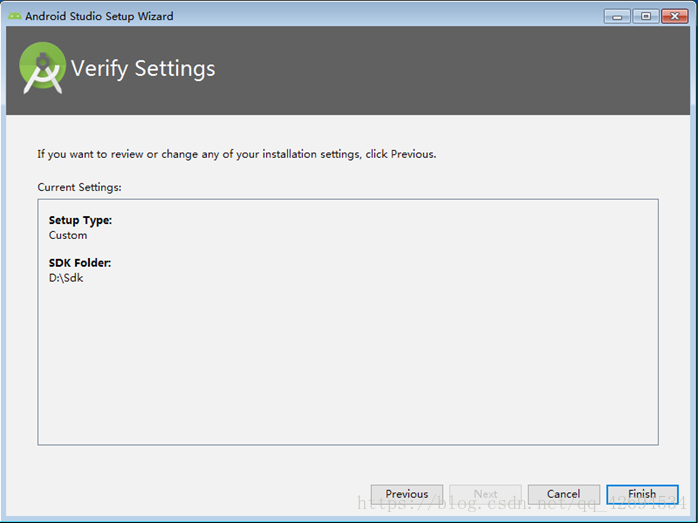Go back with the Previous button

click(407, 494)
